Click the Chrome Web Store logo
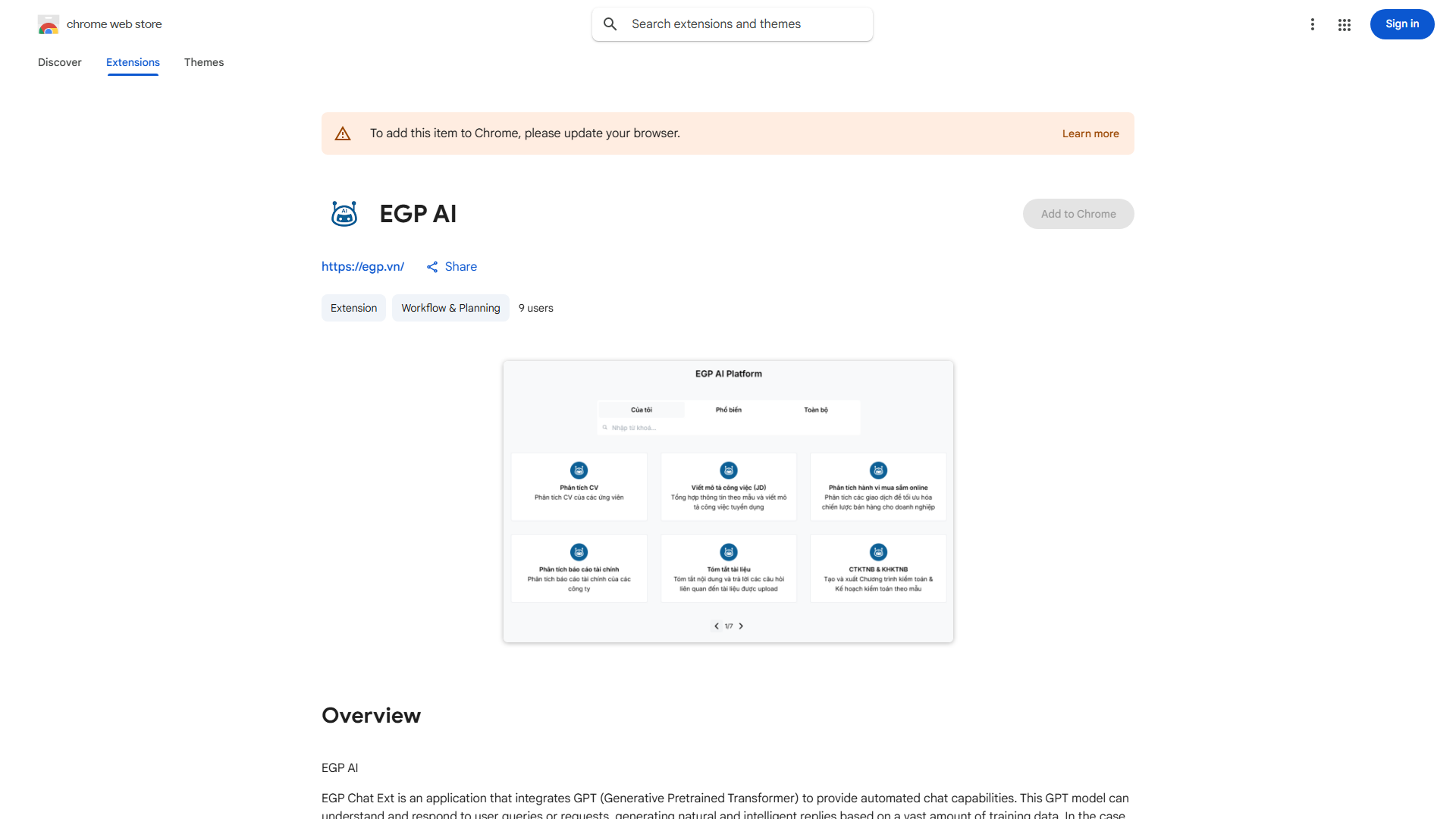The image size is (1456, 819). click(x=49, y=24)
